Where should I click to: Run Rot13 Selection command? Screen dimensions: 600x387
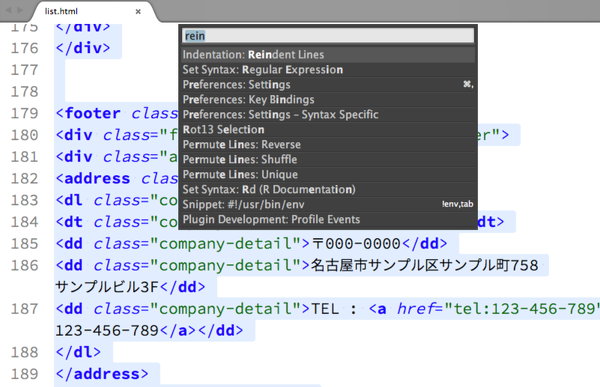[x=328, y=129]
